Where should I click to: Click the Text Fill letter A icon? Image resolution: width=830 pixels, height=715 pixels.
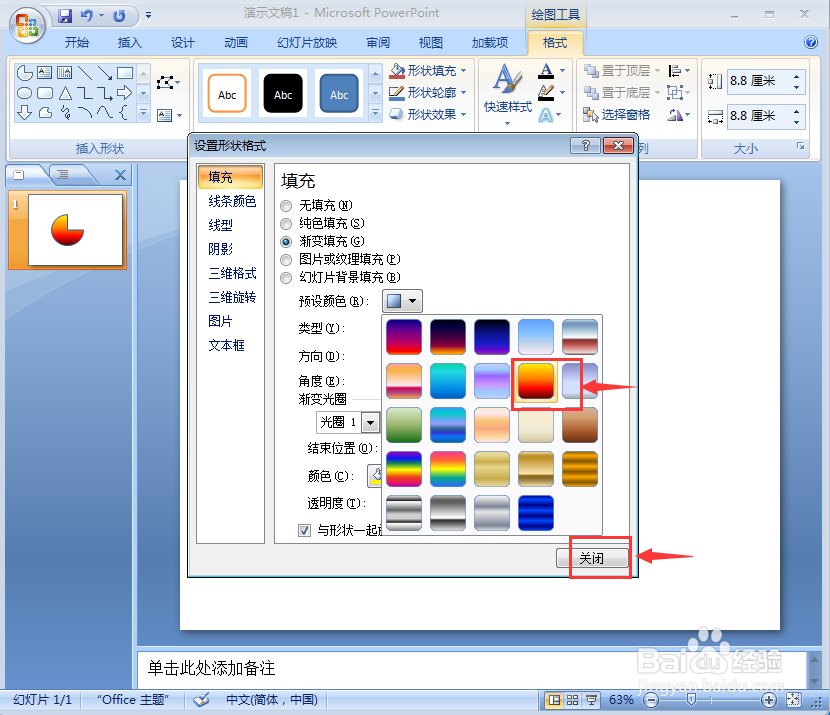tap(546, 70)
